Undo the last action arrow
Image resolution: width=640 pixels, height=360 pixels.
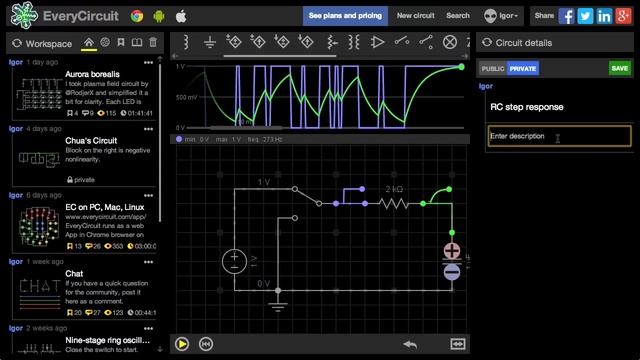point(410,344)
